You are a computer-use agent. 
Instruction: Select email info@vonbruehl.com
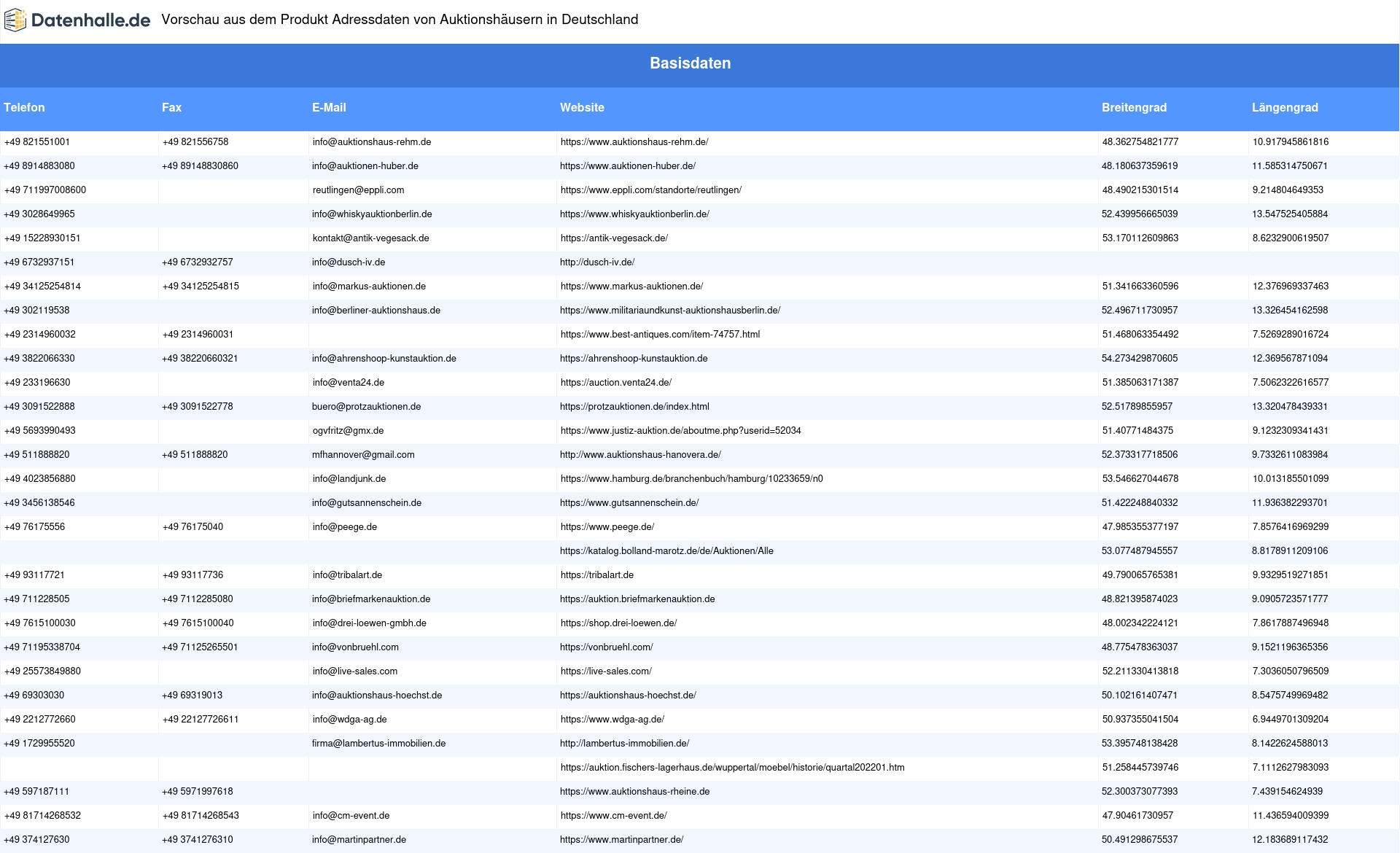coord(356,647)
